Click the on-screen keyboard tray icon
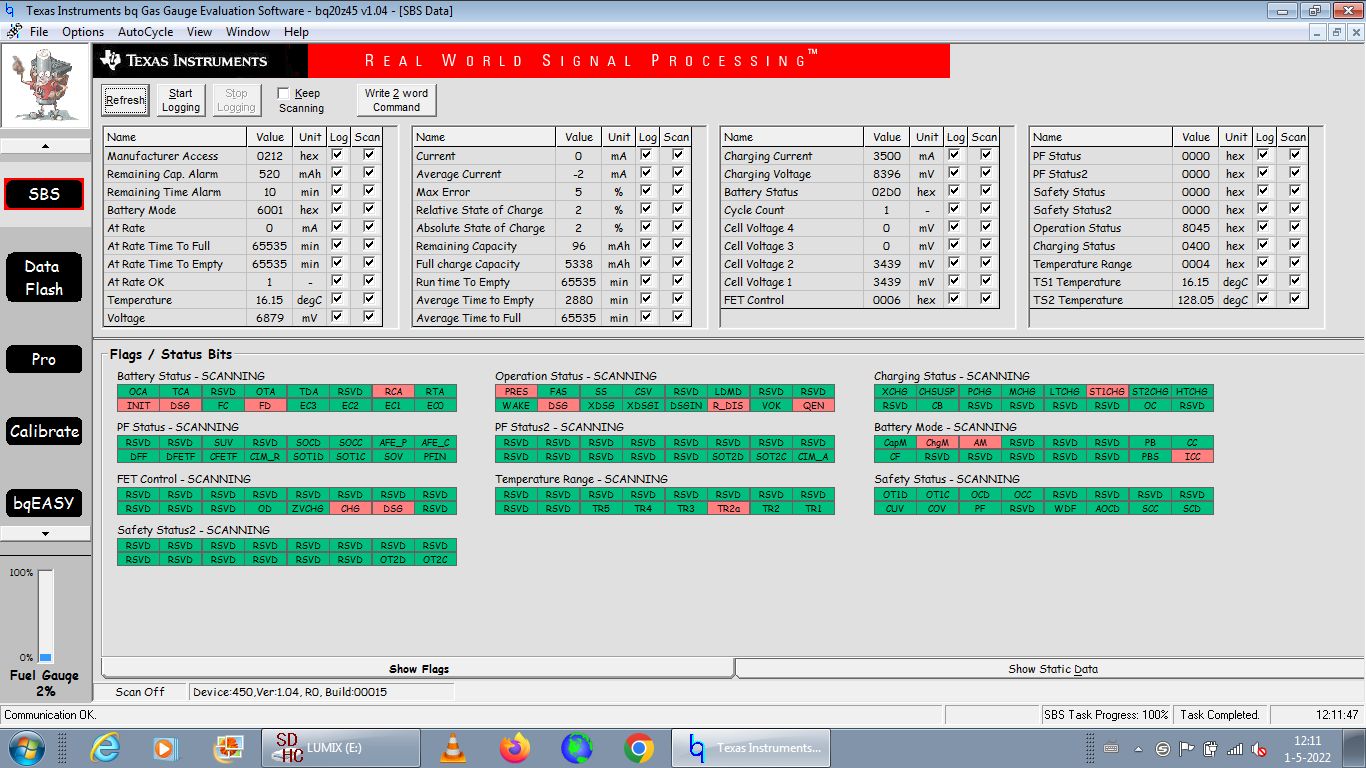The image size is (1366, 768). click(x=1111, y=748)
